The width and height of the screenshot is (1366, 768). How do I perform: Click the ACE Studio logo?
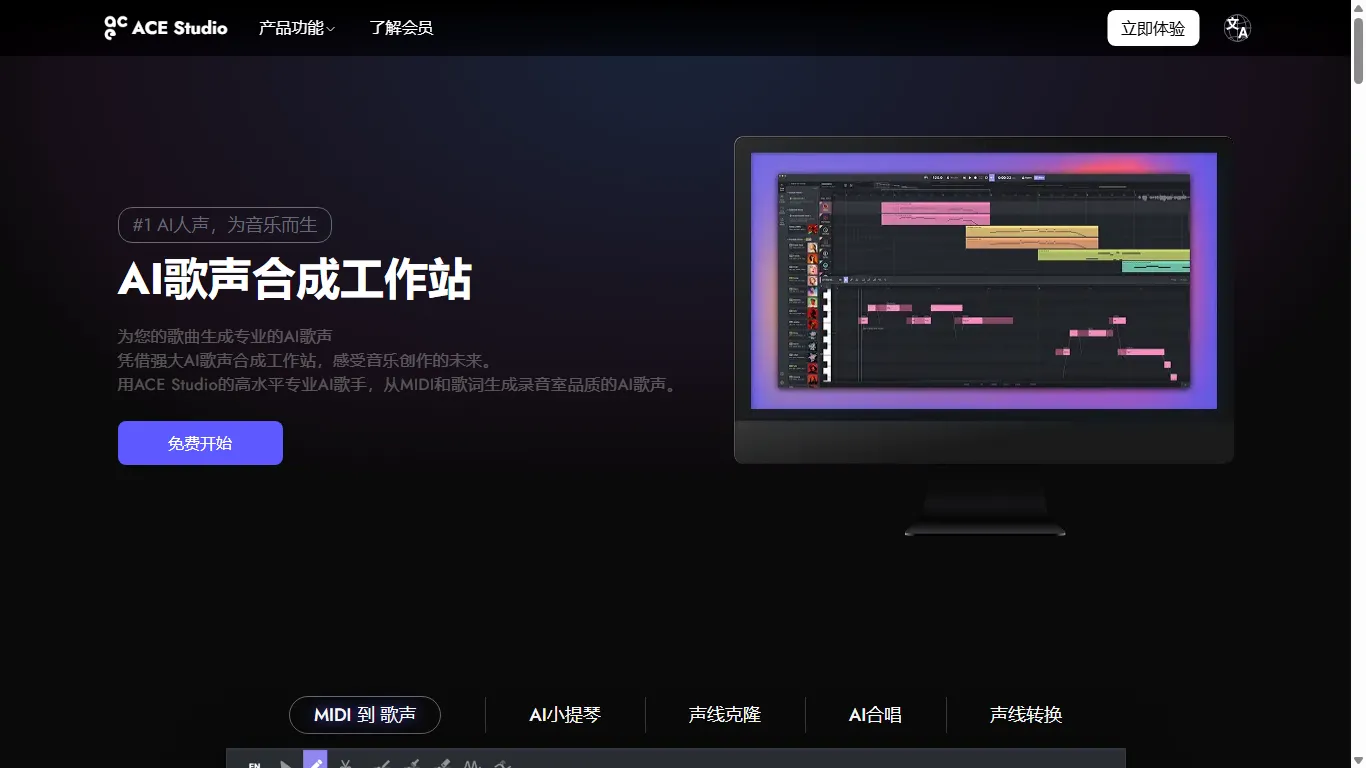point(164,27)
